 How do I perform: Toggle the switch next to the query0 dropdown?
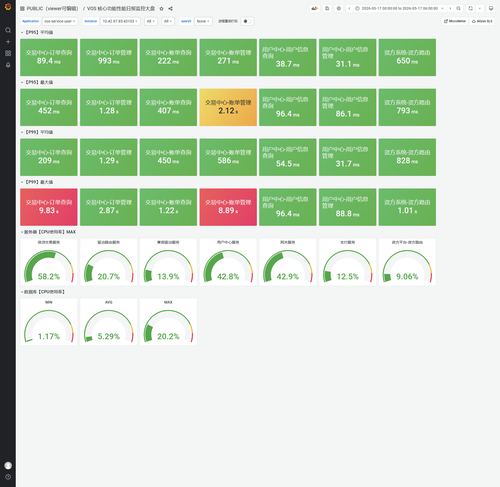click(247, 21)
